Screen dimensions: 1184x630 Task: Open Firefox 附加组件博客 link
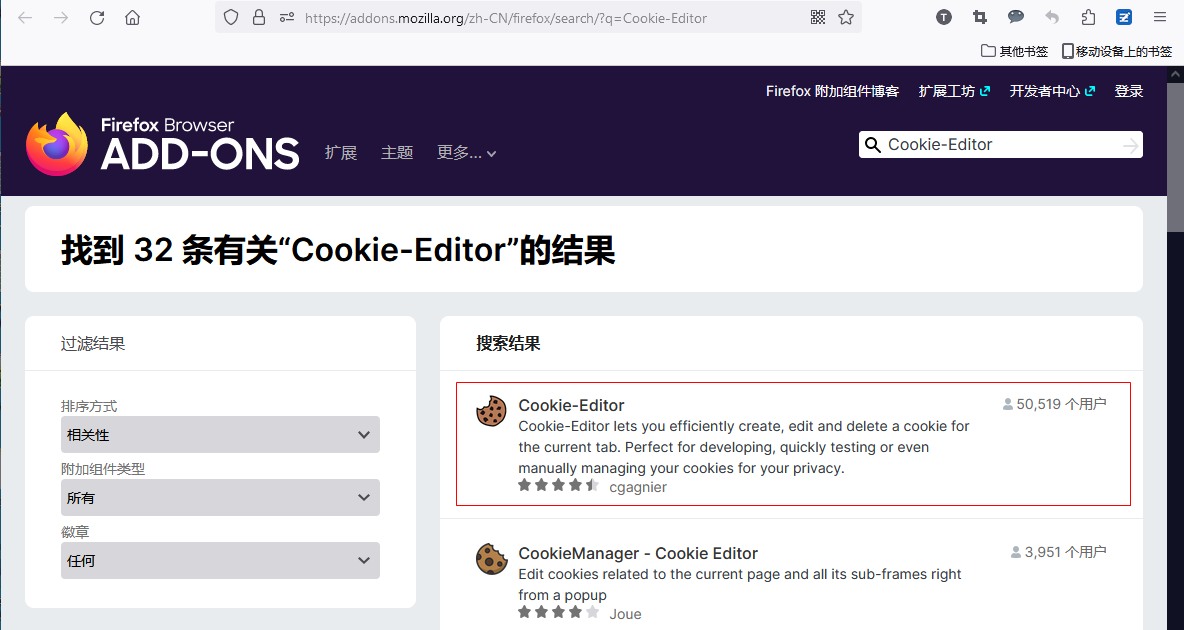tap(832, 91)
